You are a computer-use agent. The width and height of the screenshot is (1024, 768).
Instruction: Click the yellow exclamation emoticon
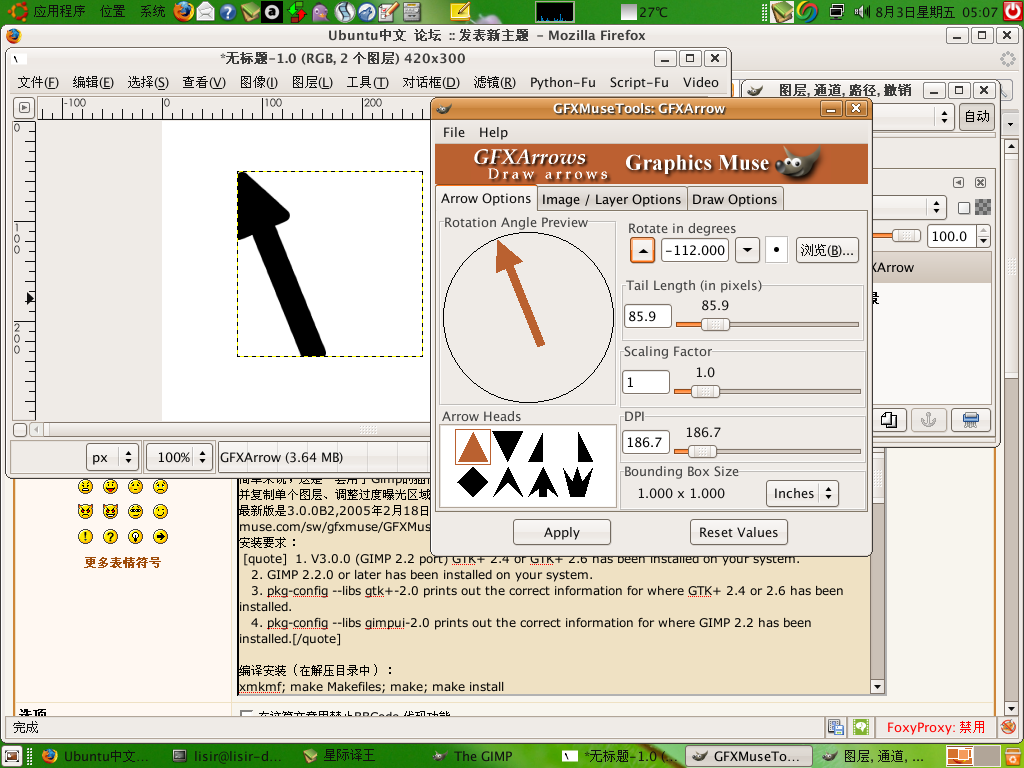(86, 536)
